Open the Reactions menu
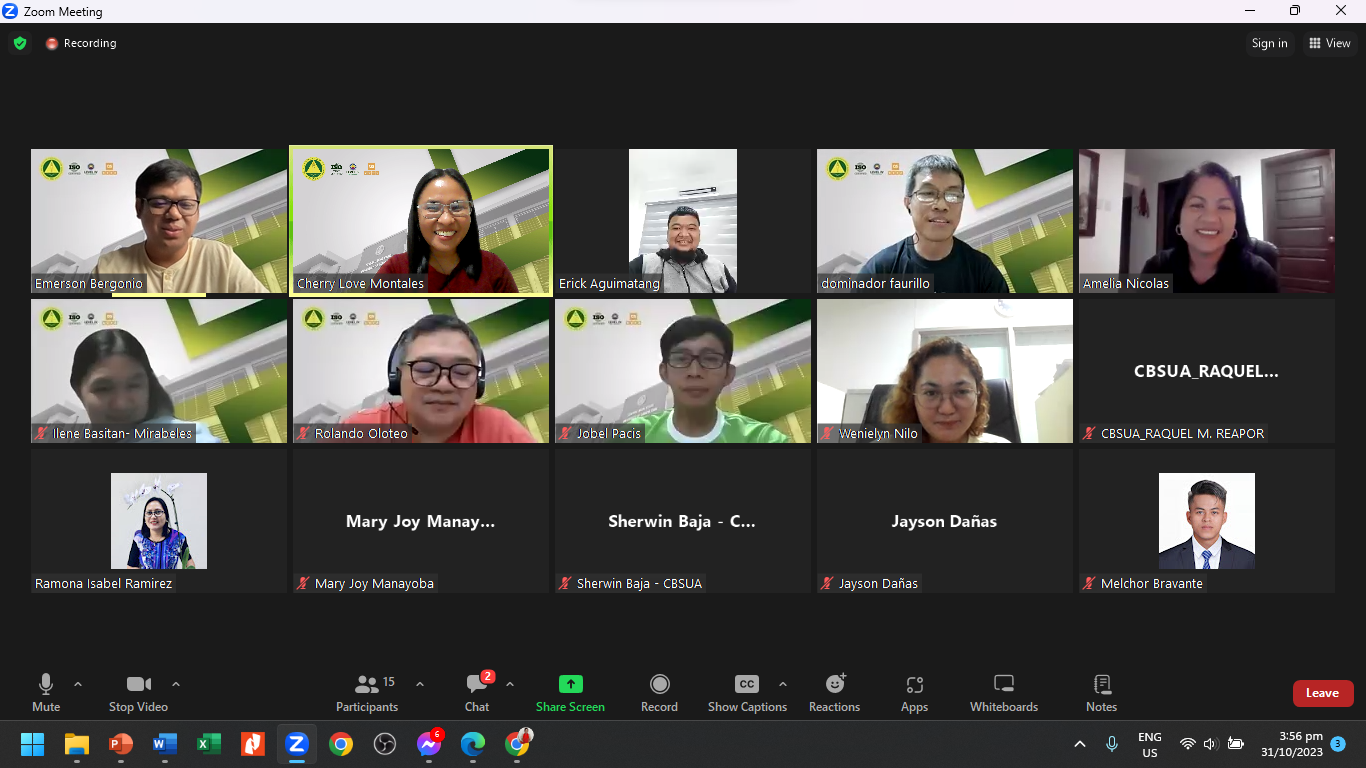Screen dimensions: 1366x768 tap(834, 693)
